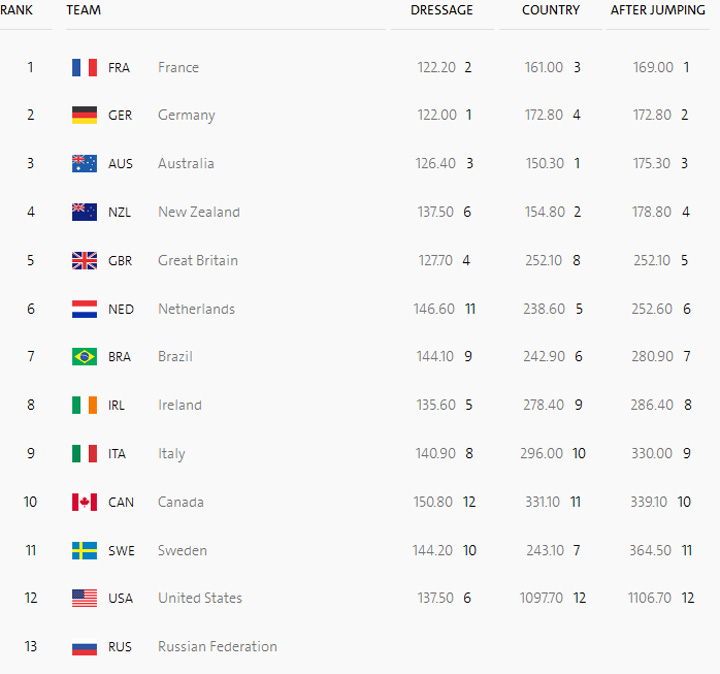
Task: Click the Sweden flag icon
Action: pyautogui.click(x=84, y=550)
